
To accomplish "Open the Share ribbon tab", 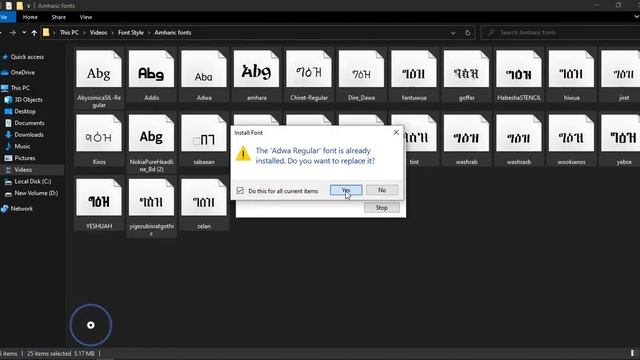I will coord(59,17).
